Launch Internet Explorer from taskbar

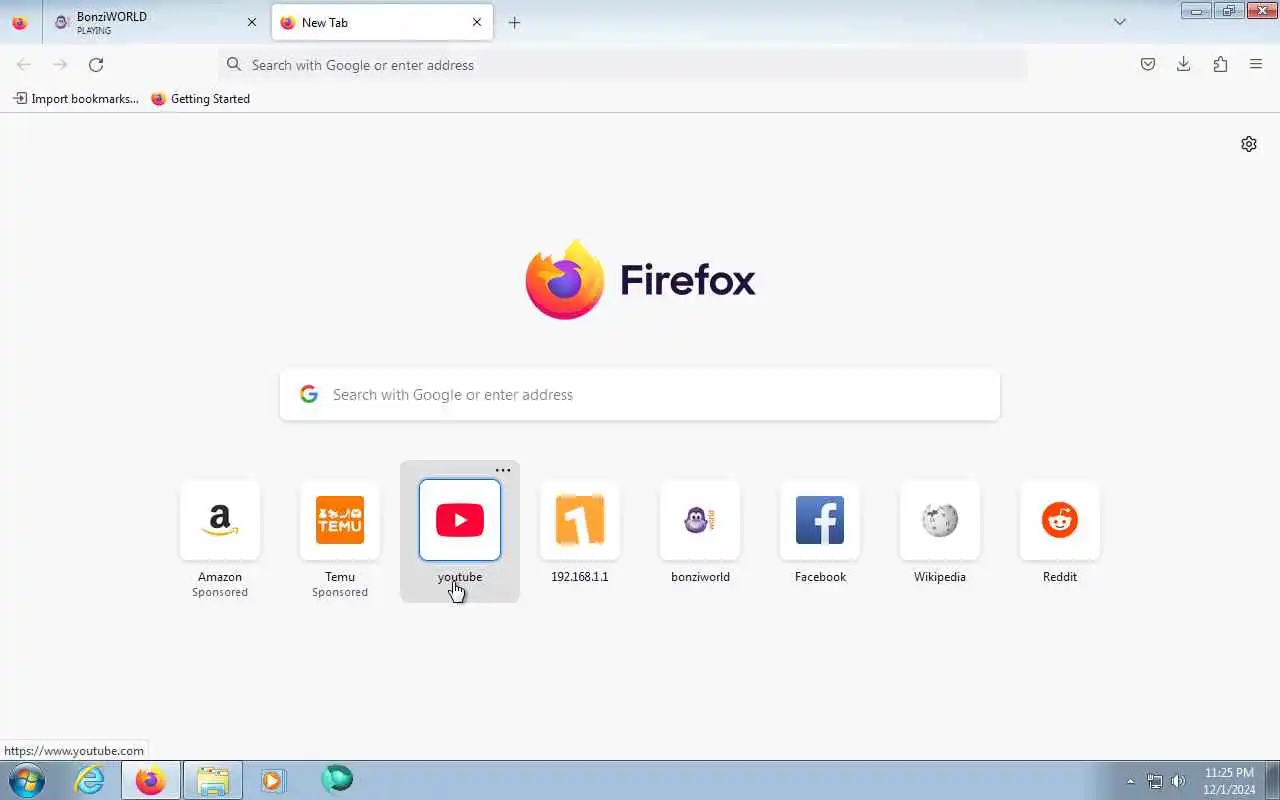click(x=90, y=780)
